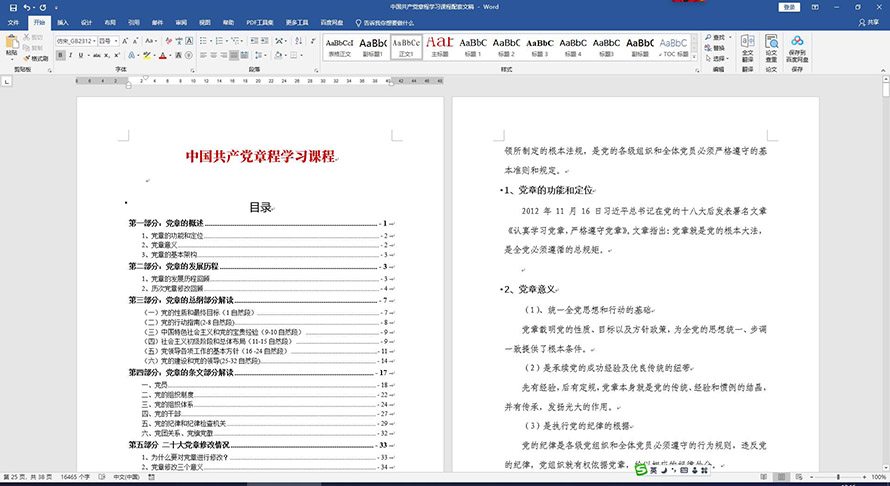Toggle Italic formatting button
890x486 pixels.
tap(70, 55)
